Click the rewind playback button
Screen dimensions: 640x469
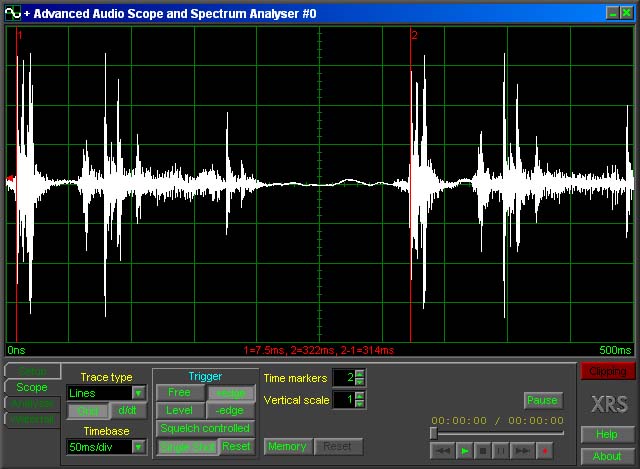(443, 451)
